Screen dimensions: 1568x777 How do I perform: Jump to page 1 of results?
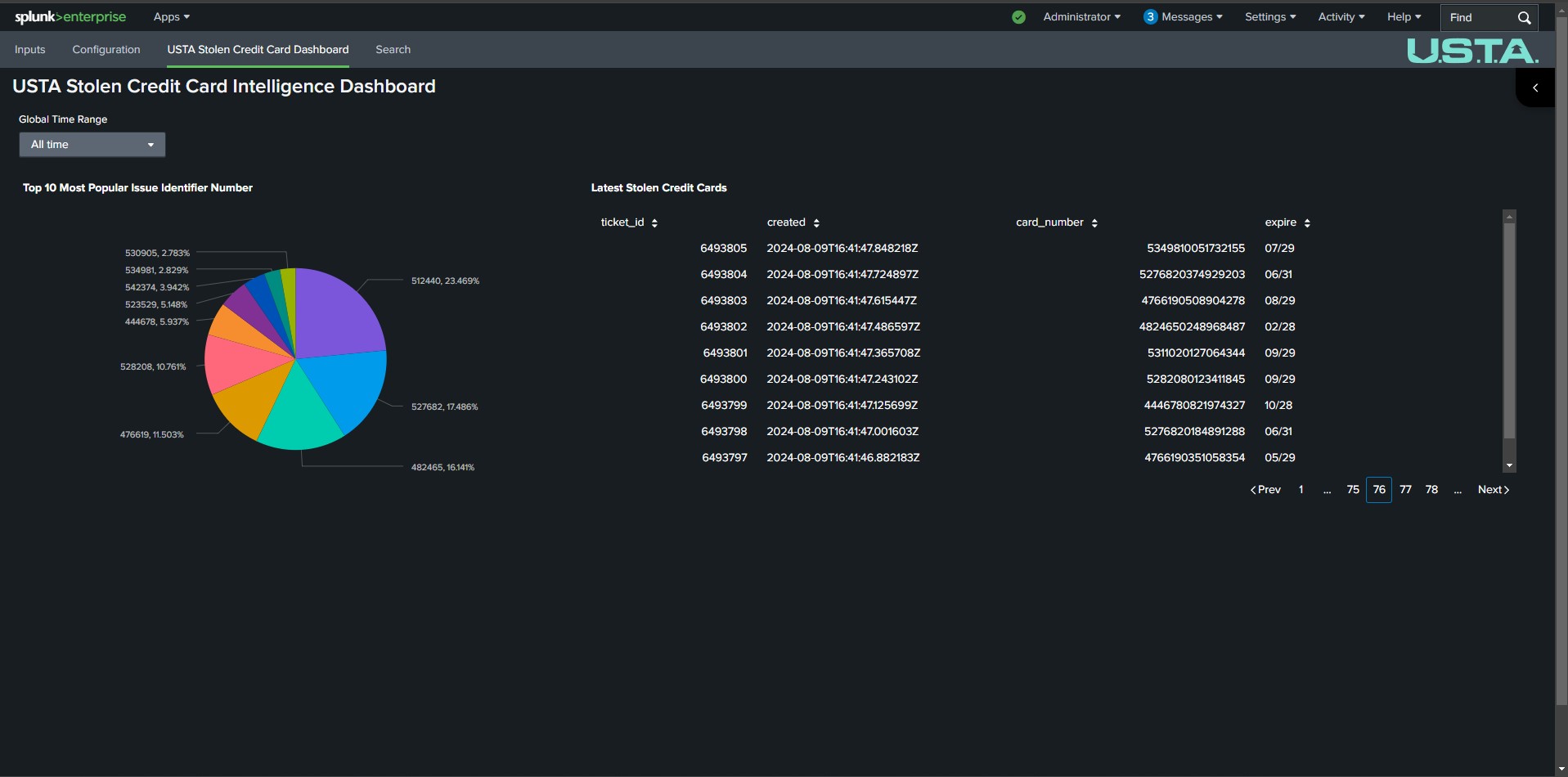click(x=1301, y=490)
